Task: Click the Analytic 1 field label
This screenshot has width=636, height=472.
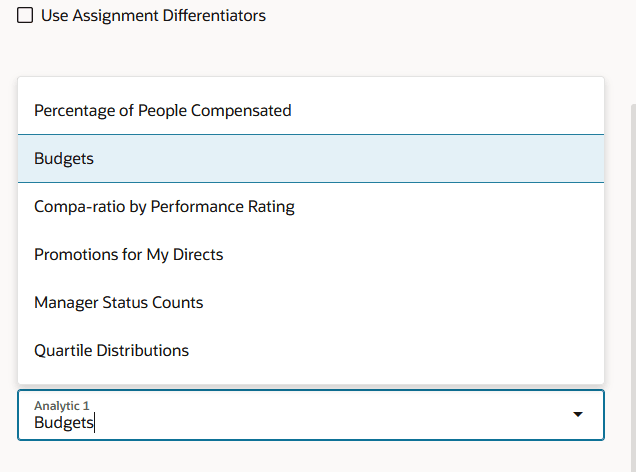Action: pyautogui.click(x=62, y=405)
